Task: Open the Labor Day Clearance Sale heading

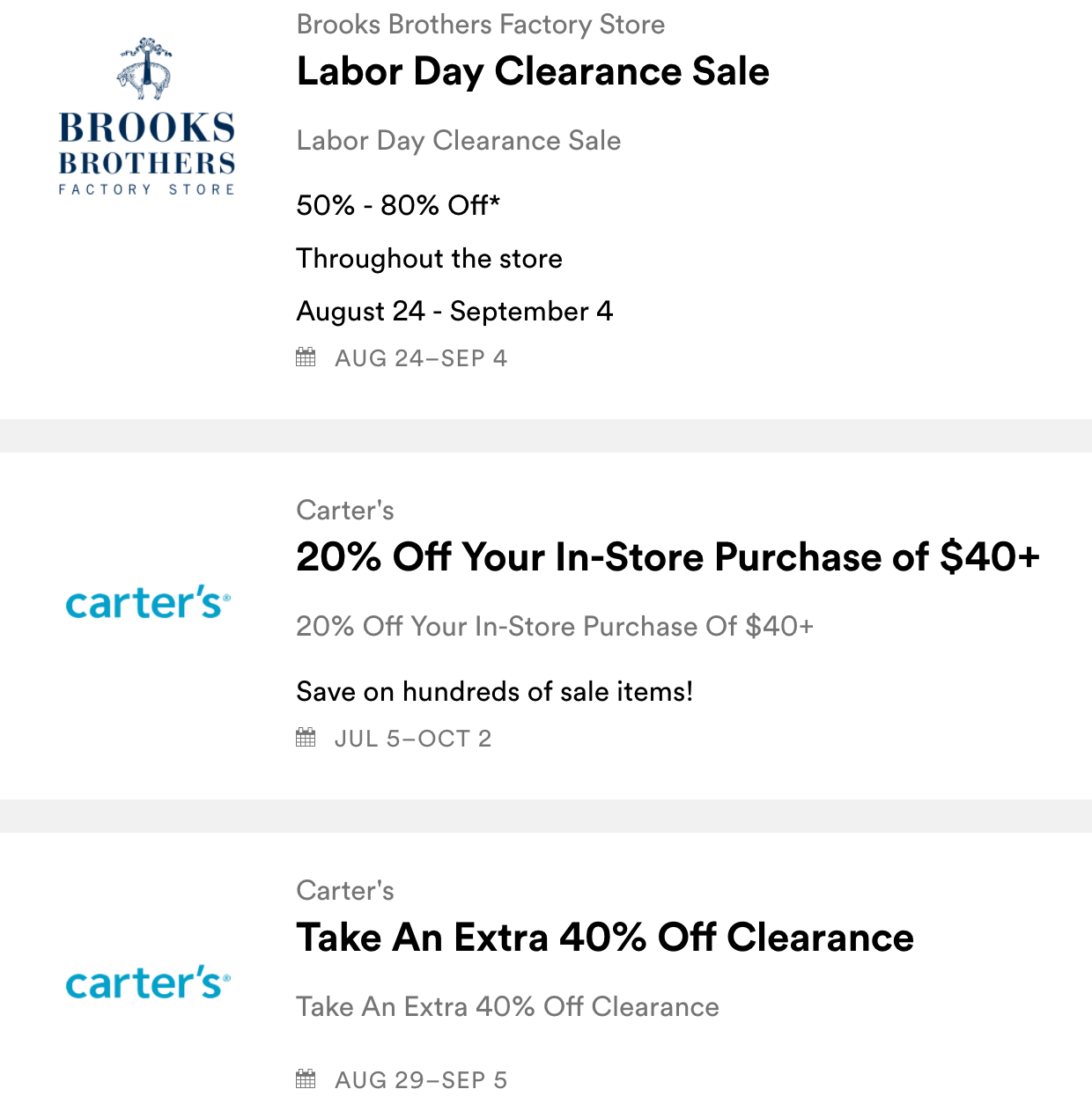Action: (x=533, y=72)
